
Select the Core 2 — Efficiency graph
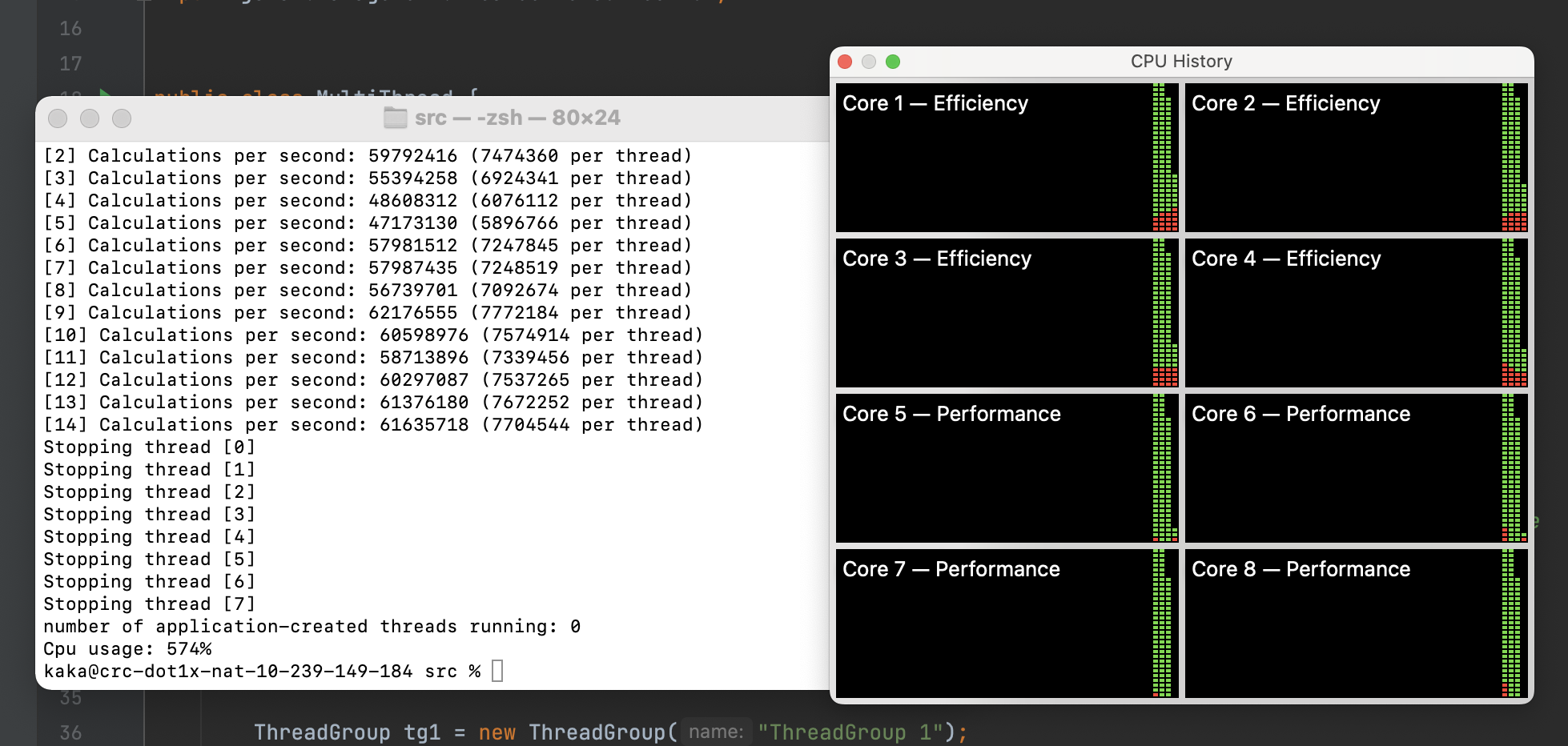[x=1356, y=158]
